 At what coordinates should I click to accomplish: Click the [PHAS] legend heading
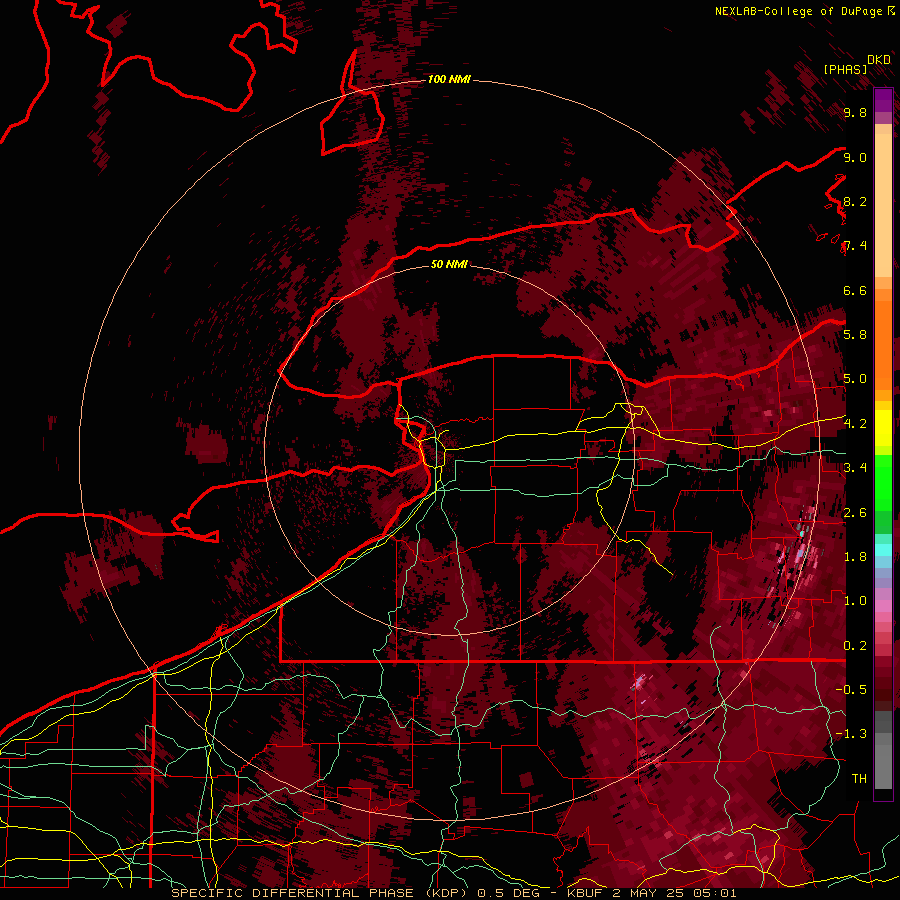(x=845, y=69)
